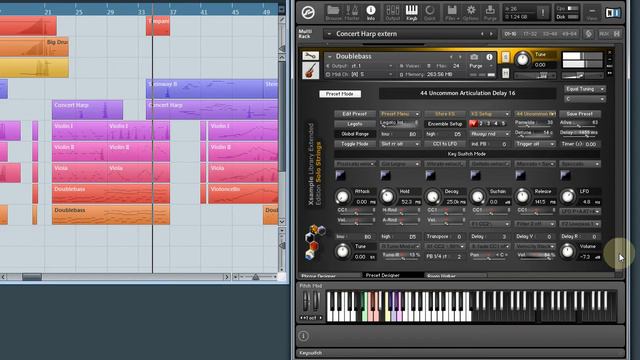The image size is (640, 360).
Task: Toggle the Info pane icon
Action: coord(371,13)
